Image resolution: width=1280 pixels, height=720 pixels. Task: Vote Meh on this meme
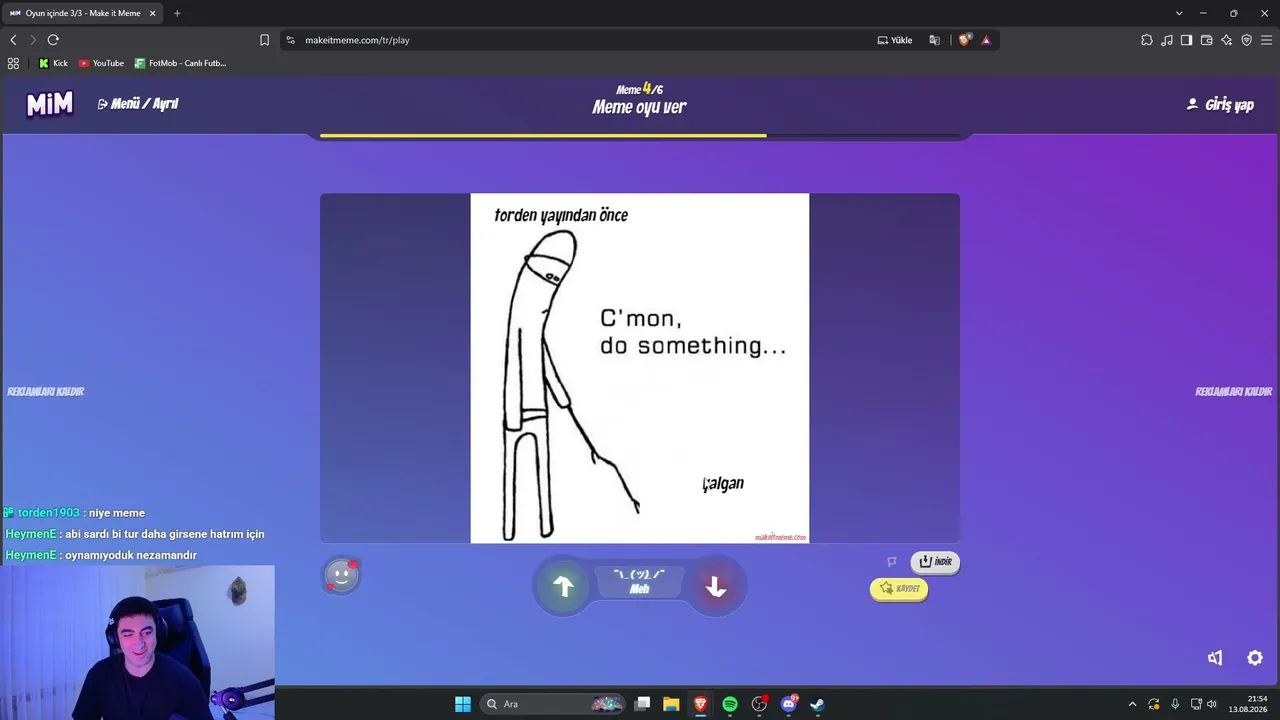(x=639, y=581)
